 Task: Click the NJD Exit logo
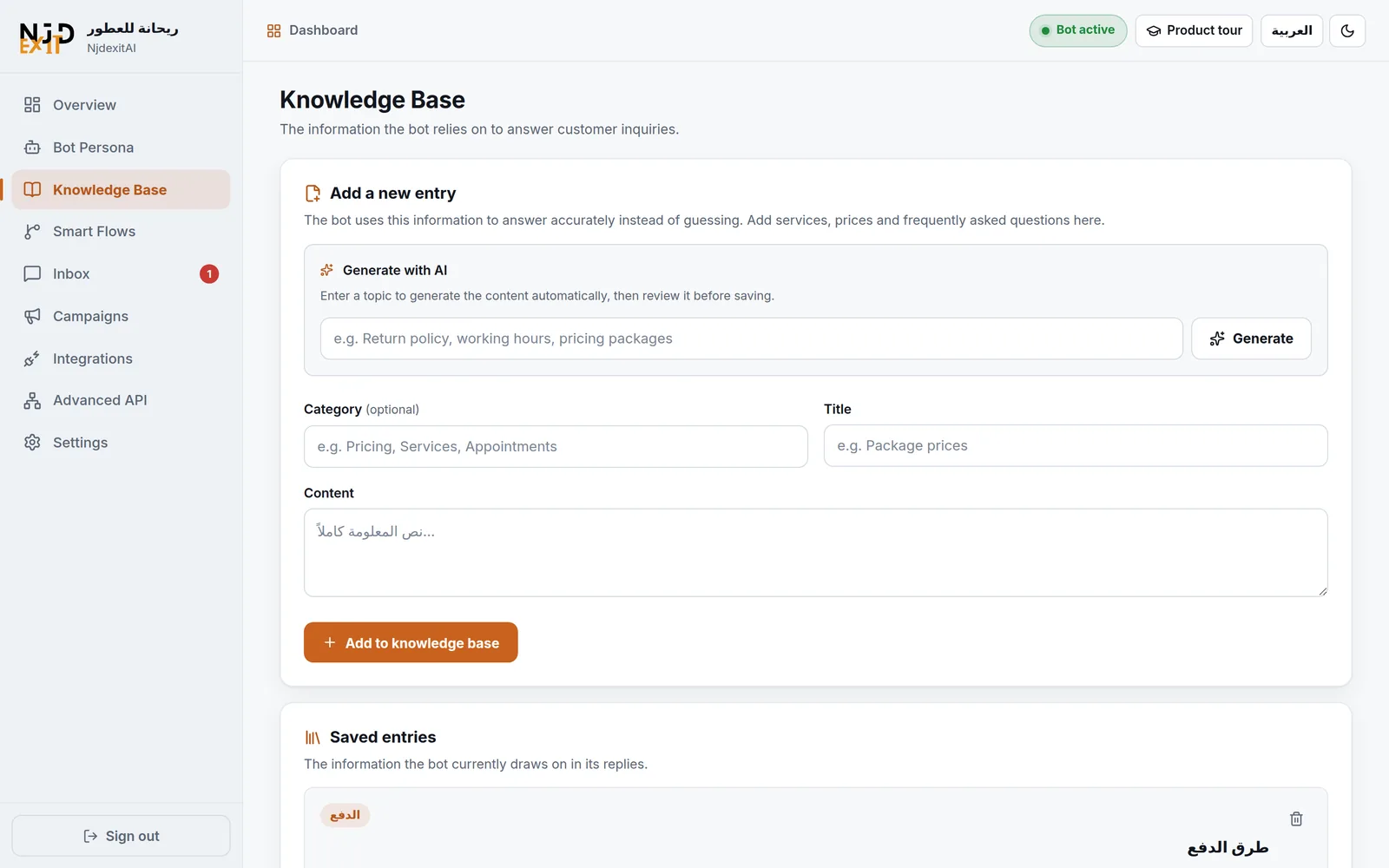click(x=46, y=38)
